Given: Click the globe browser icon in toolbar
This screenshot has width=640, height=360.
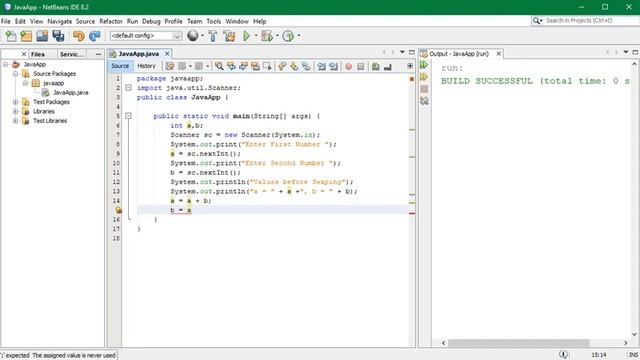Looking at the screenshot, I should [193, 36].
